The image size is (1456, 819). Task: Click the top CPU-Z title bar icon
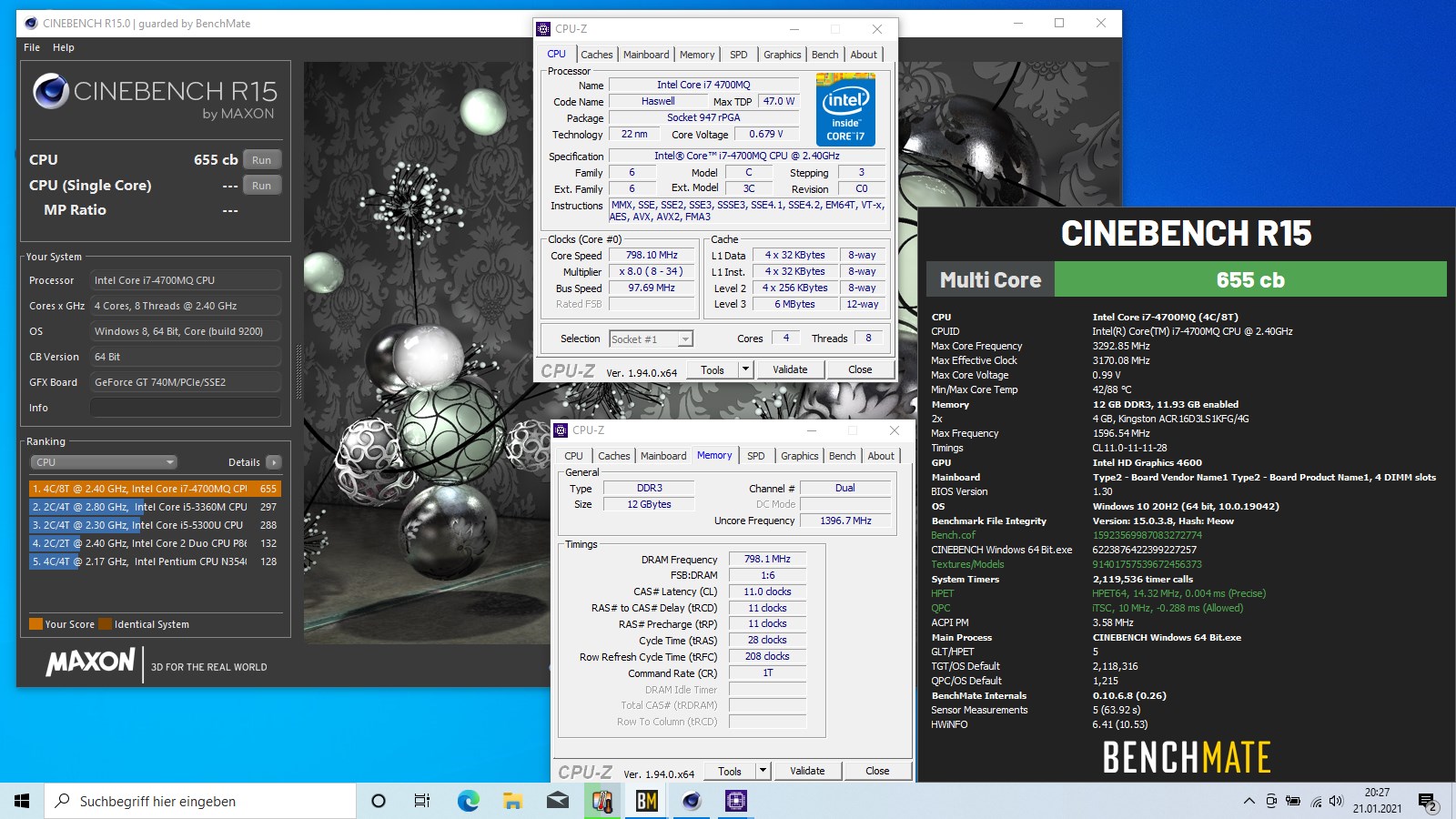(544, 29)
